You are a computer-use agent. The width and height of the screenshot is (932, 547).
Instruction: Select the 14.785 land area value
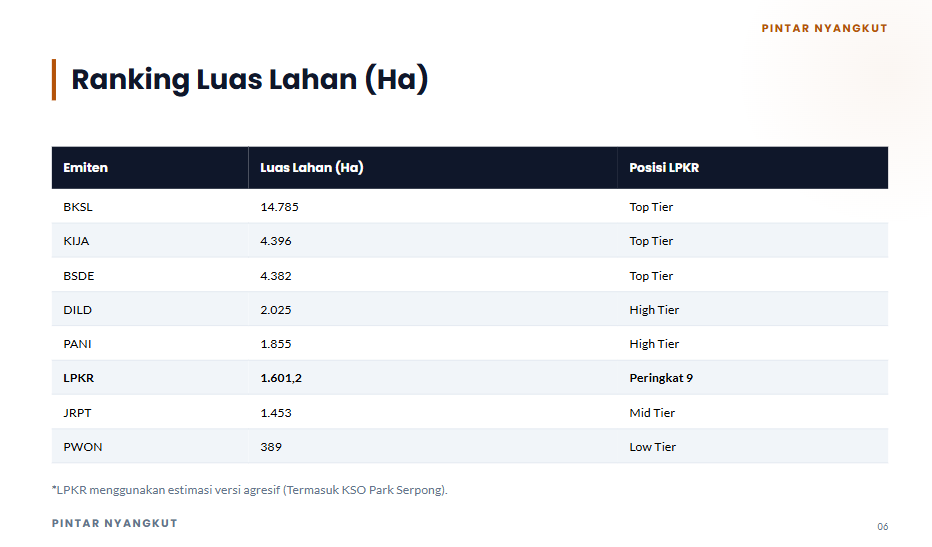[x=279, y=207]
